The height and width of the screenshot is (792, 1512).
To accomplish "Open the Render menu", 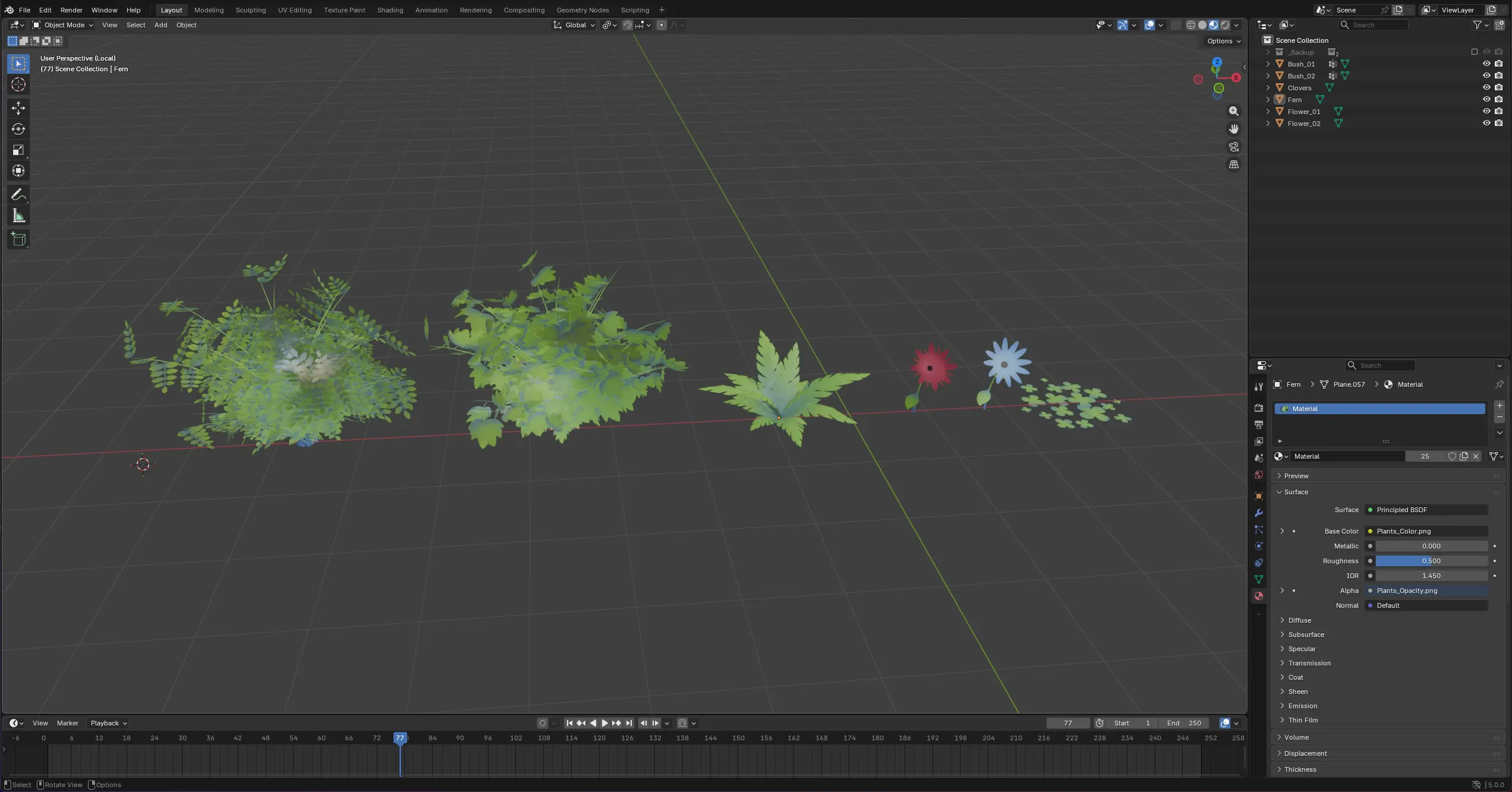I will coord(71,10).
